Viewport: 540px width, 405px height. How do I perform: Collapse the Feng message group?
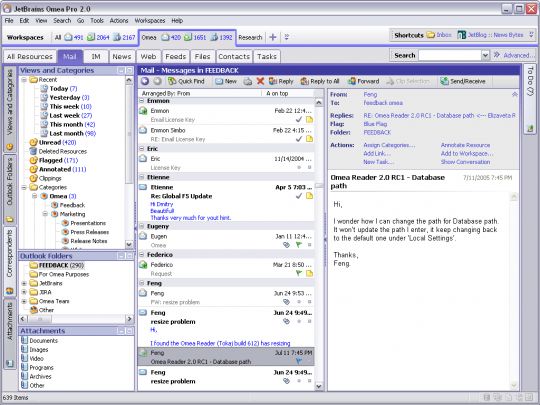pyautogui.click(x=142, y=283)
